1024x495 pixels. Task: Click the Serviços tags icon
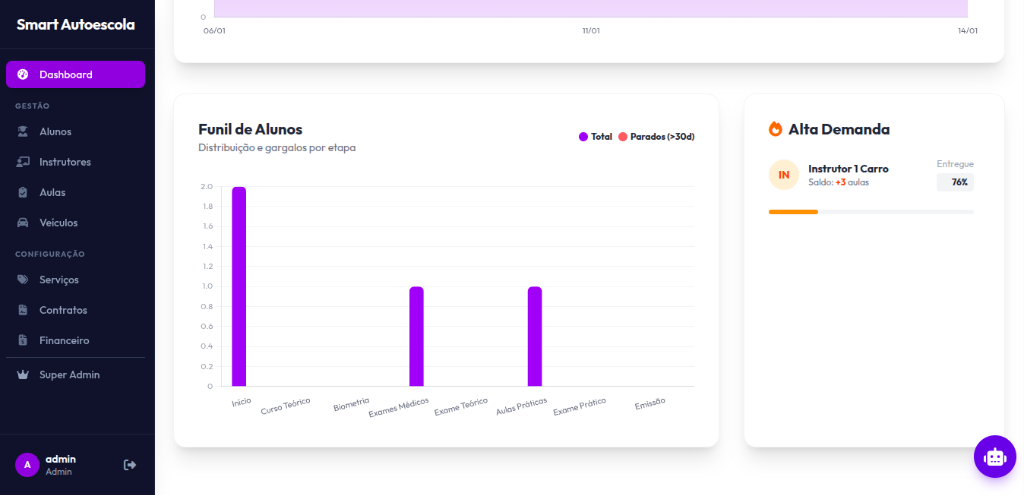pos(23,280)
